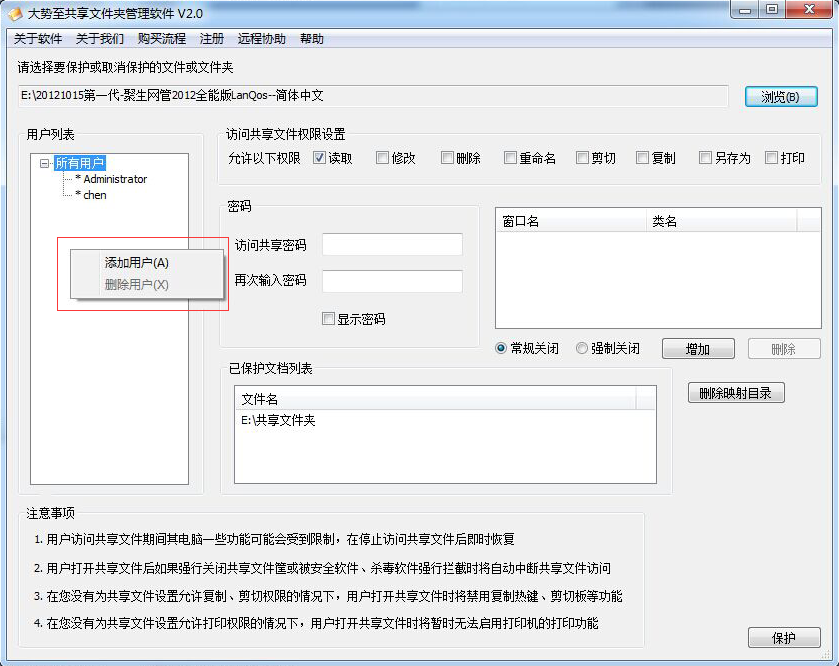Enable the 修改 (modify) permission
The width and height of the screenshot is (839, 666).
pyautogui.click(x=382, y=157)
